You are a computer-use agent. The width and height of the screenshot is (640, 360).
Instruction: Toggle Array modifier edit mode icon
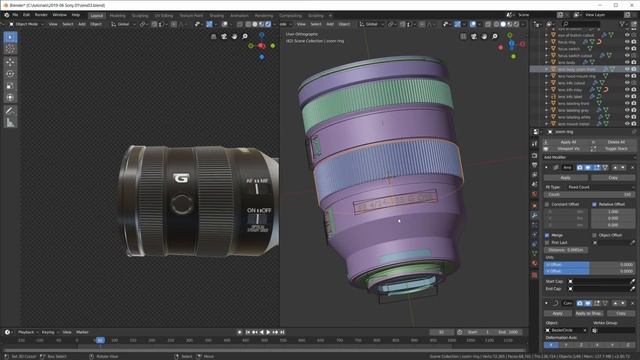tap(596, 167)
